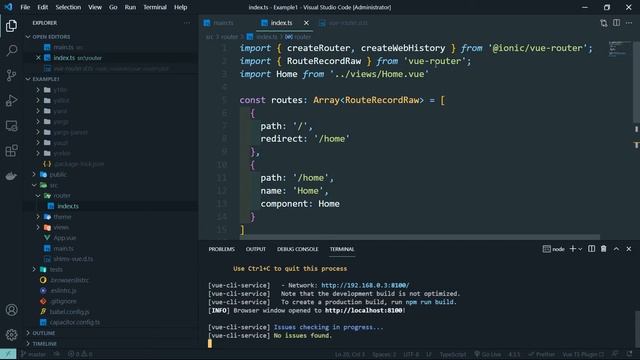Close the index.ts editor tab
640x360 pixels.
306,23
